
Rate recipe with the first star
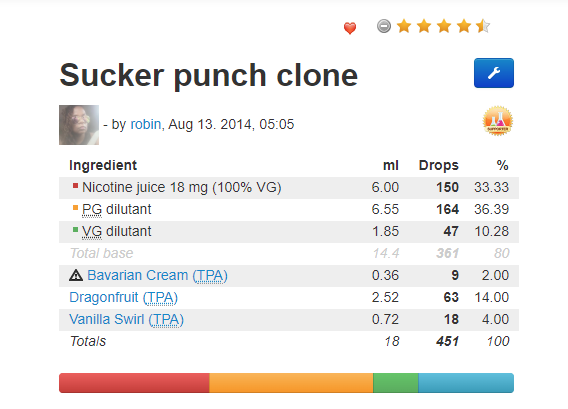(x=404, y=26)
